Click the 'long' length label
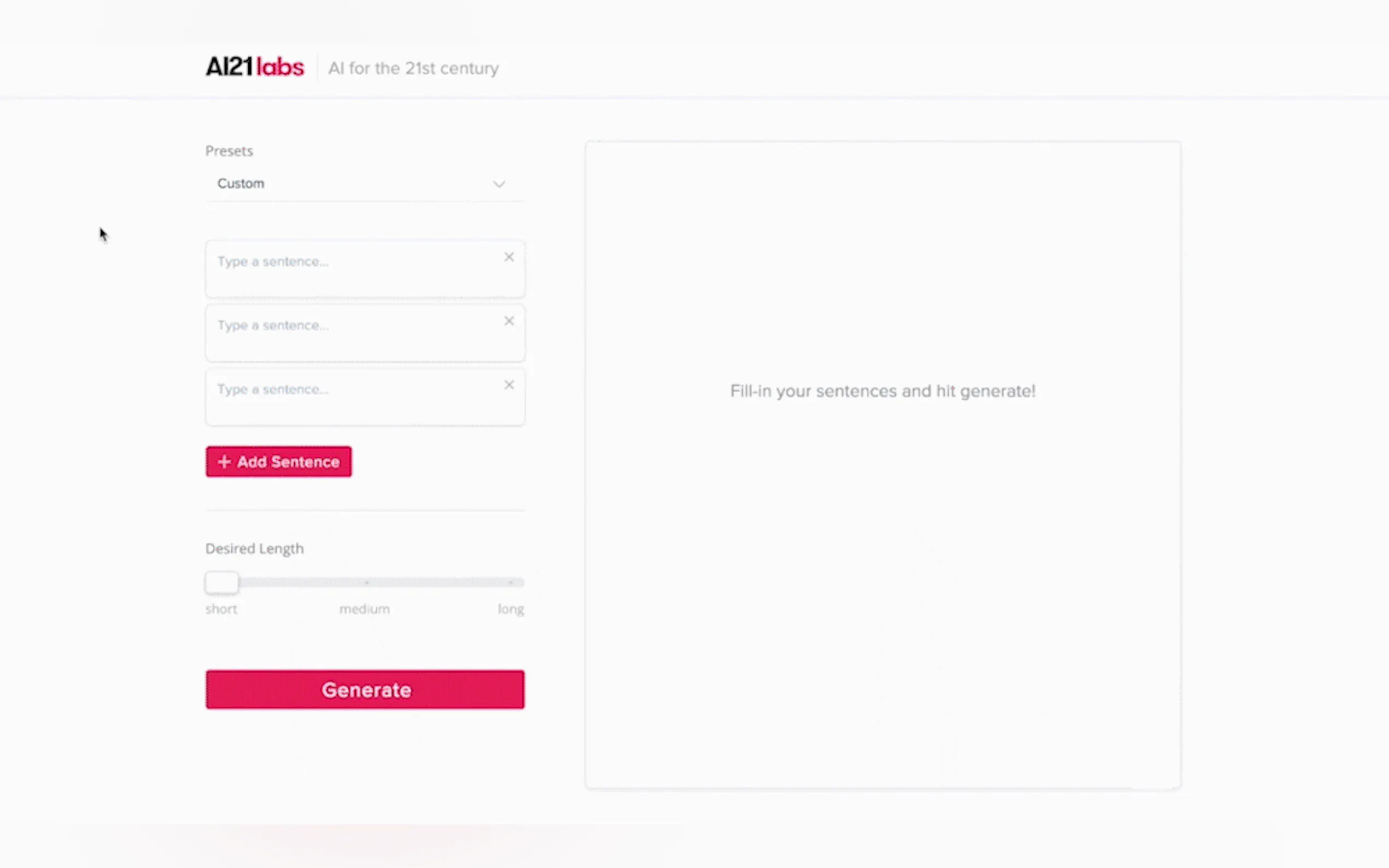Screen dimensions: 1389x868 tap(510, 609)
